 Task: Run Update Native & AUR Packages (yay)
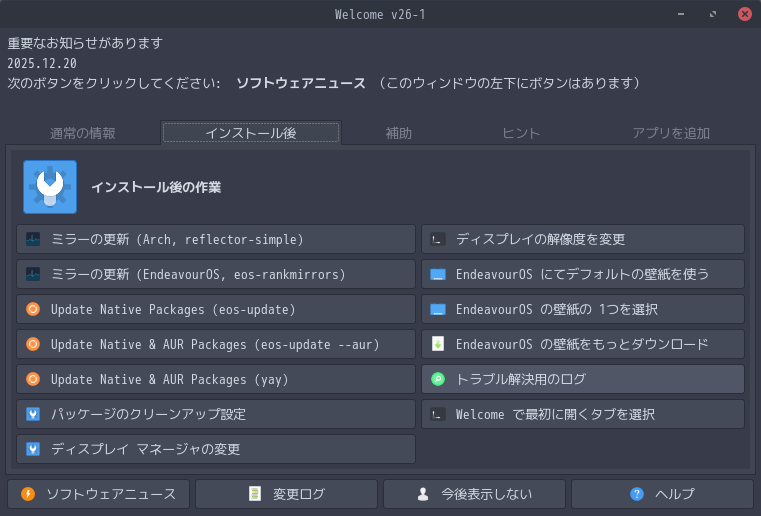coord(216,380)
